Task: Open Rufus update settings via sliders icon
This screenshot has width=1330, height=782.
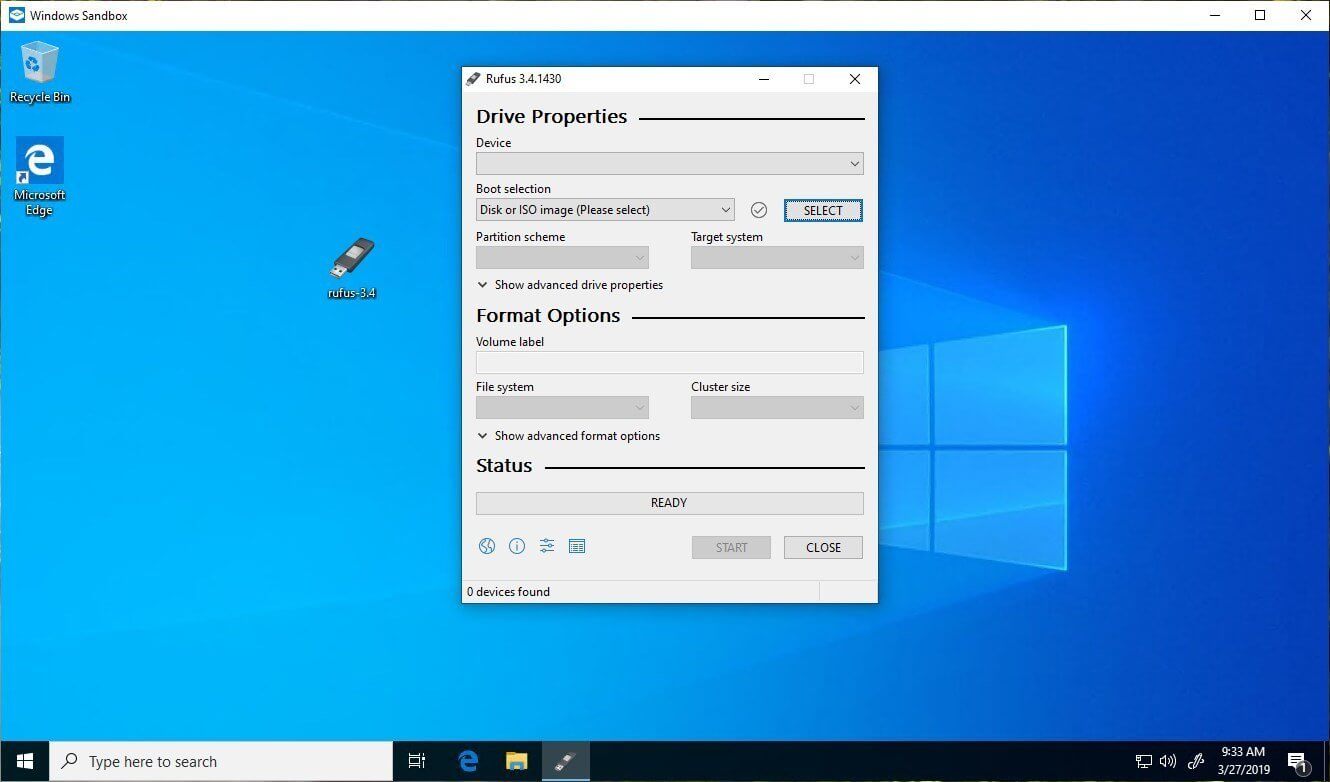Action: (x=547, y=546)
